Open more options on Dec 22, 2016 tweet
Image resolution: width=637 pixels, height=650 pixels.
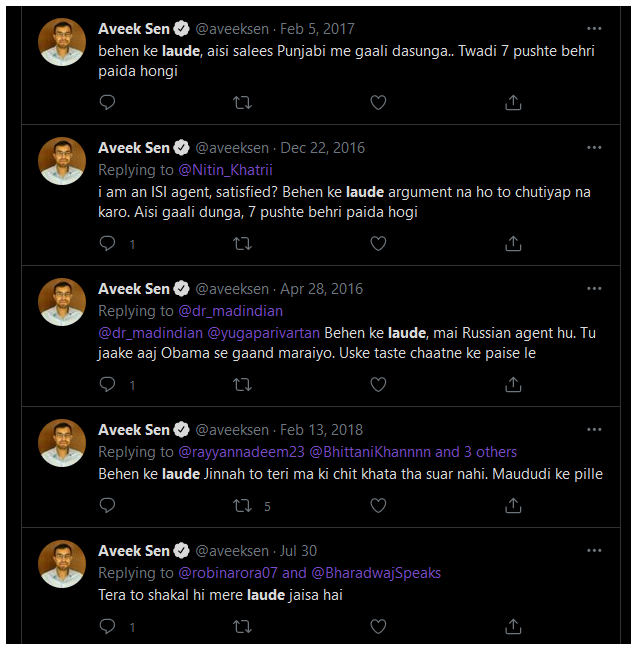point(595,147)
